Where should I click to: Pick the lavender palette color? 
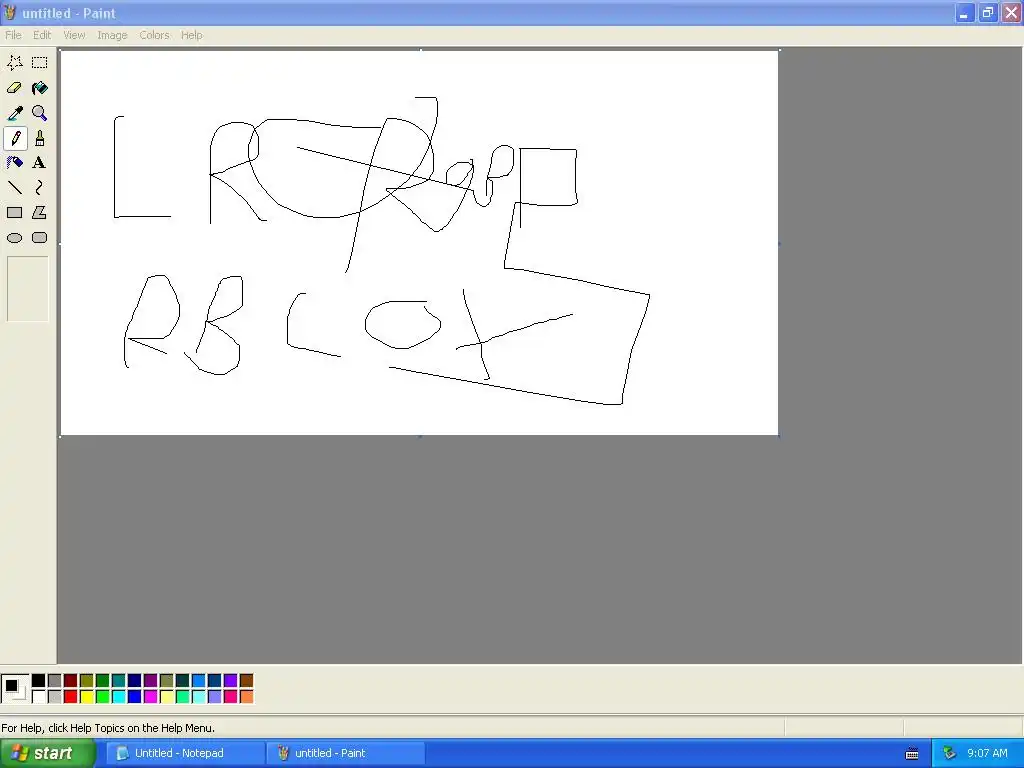[214, 697]
